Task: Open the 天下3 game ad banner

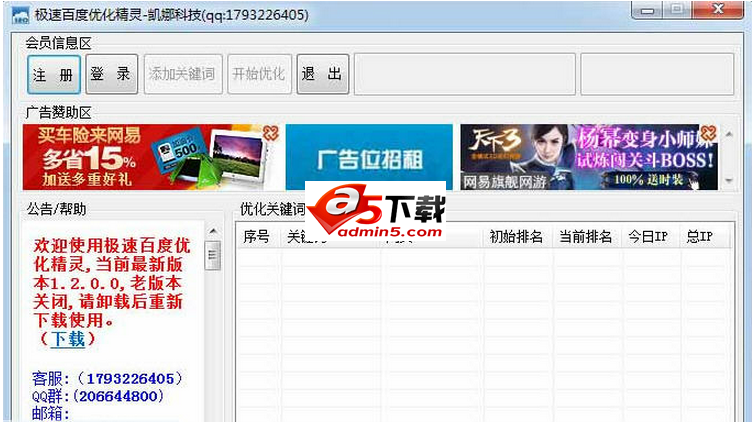Action: tap(589, 157)
